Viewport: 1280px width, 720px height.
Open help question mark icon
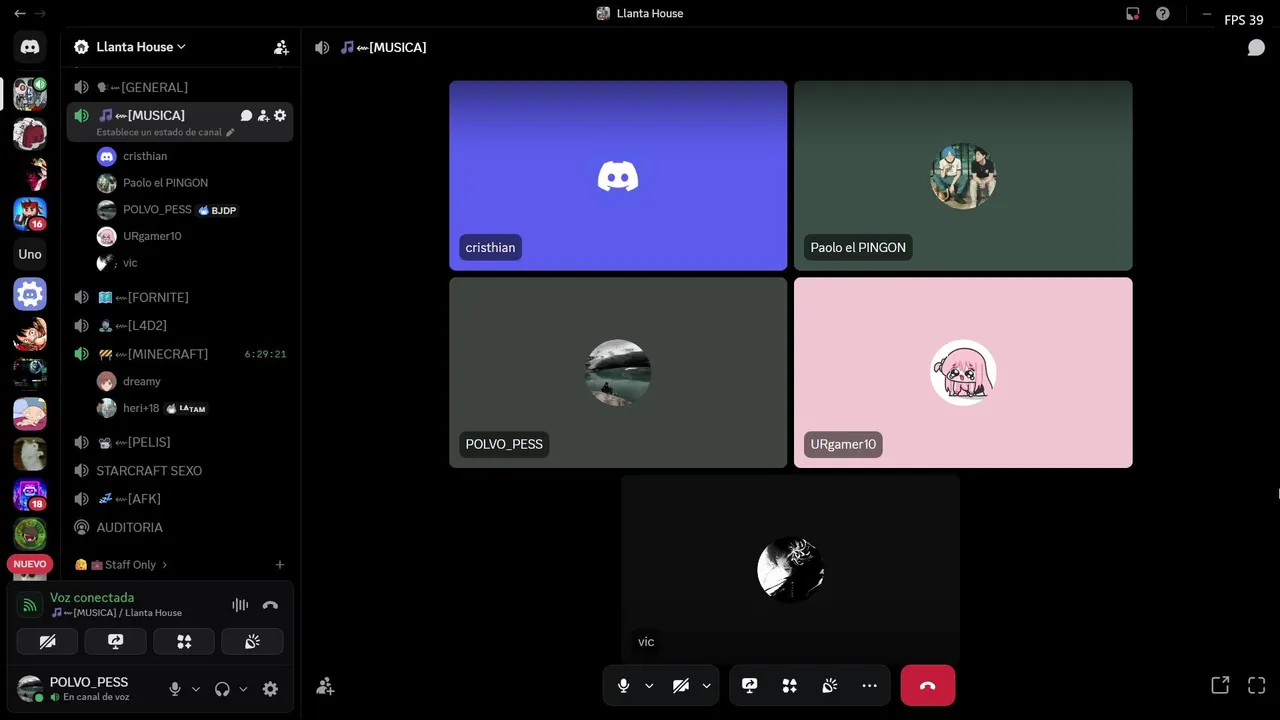(x=1162, y=14)
